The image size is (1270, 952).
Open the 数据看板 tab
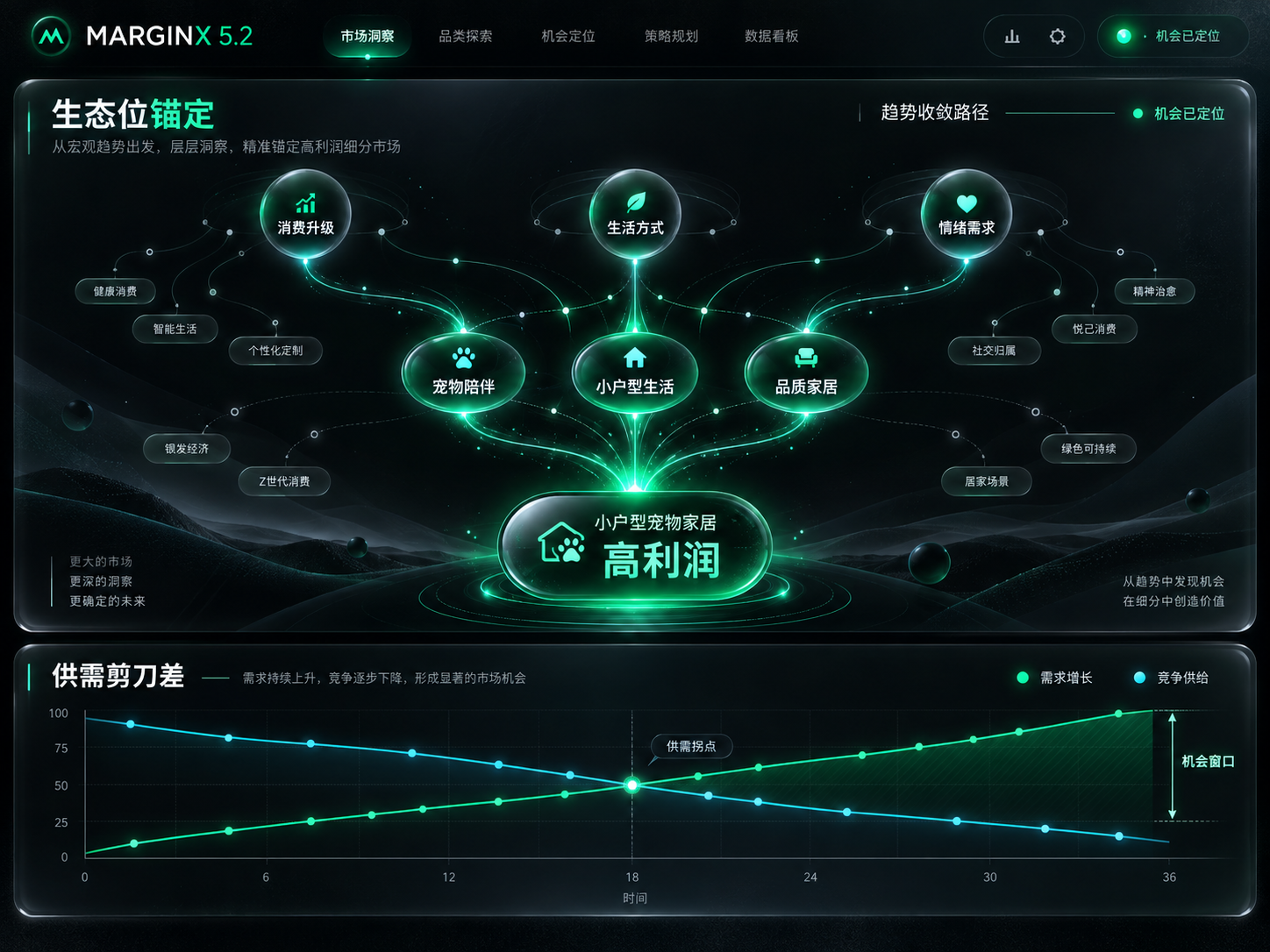coord(772,36)
